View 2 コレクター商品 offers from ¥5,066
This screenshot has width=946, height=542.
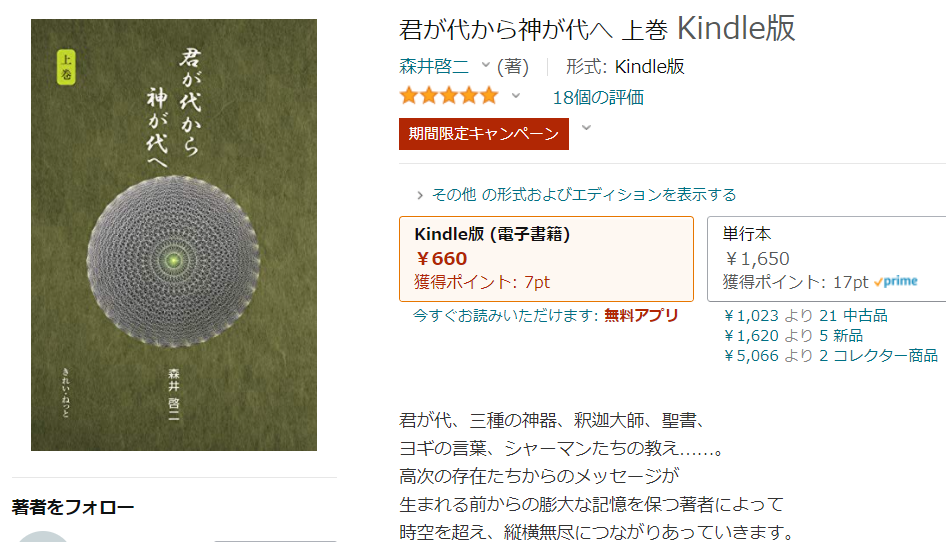coord(830,355)
